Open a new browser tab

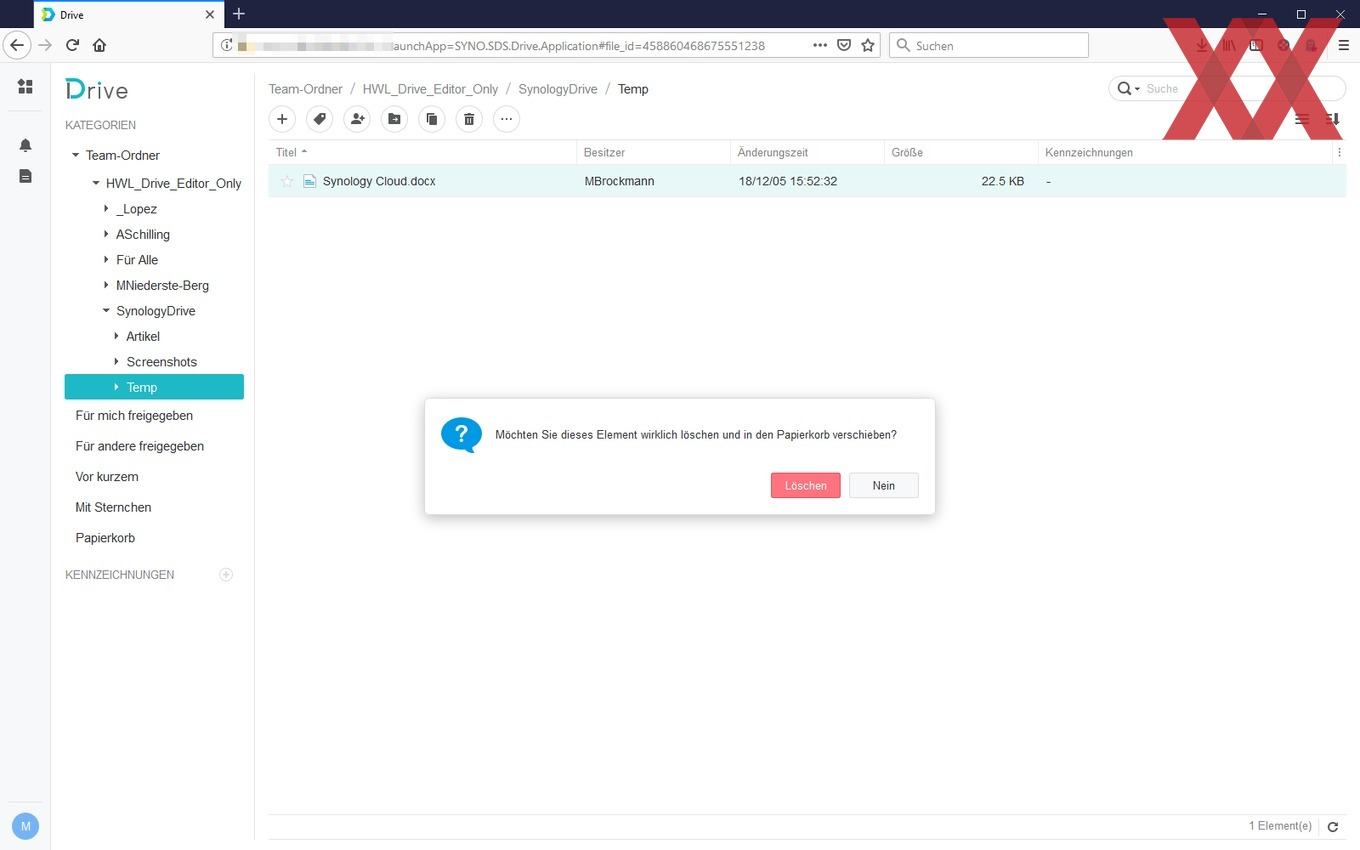click(x=239, y=14)
